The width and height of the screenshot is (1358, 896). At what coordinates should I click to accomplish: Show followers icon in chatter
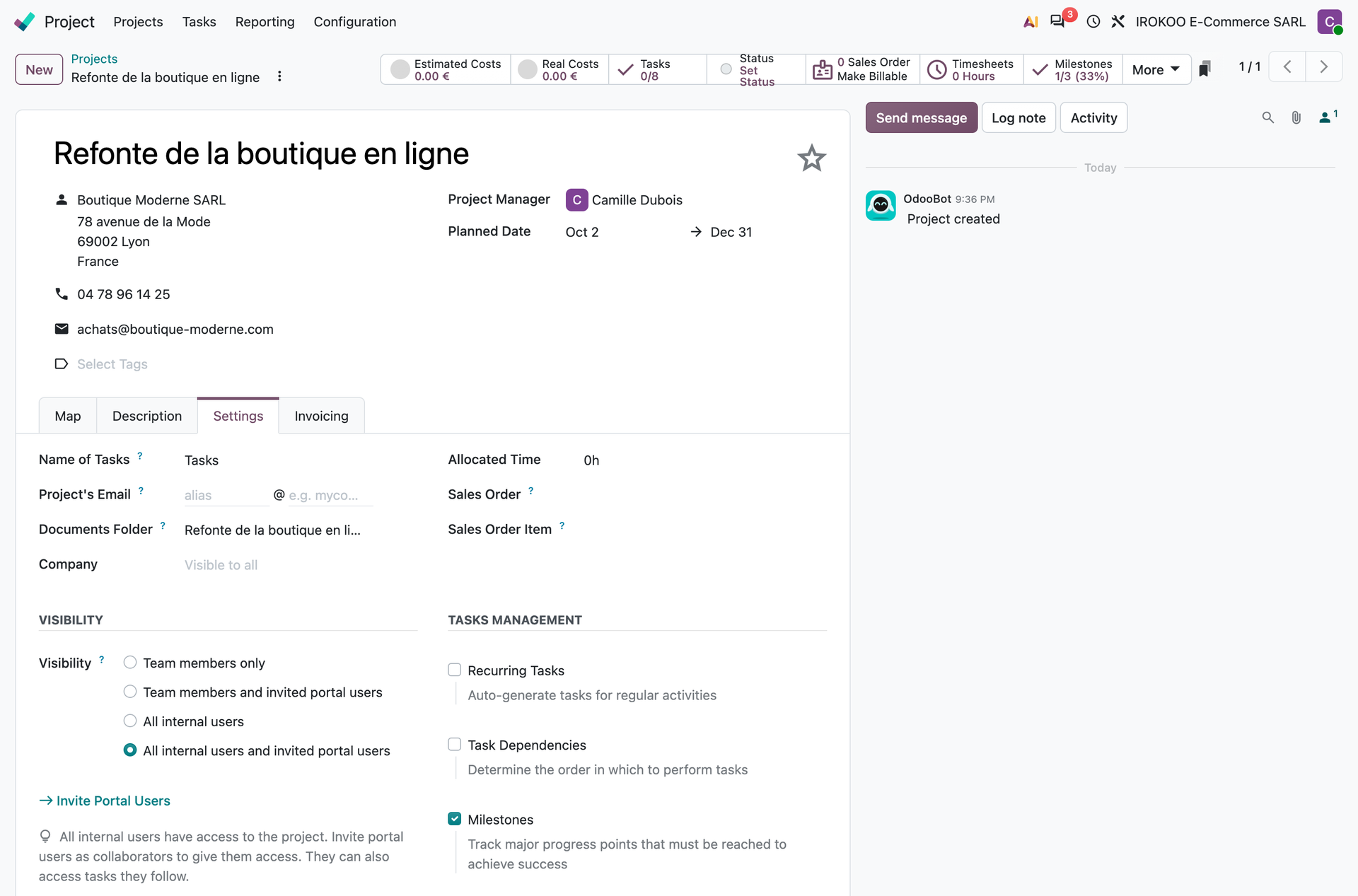pos(1328,117)
